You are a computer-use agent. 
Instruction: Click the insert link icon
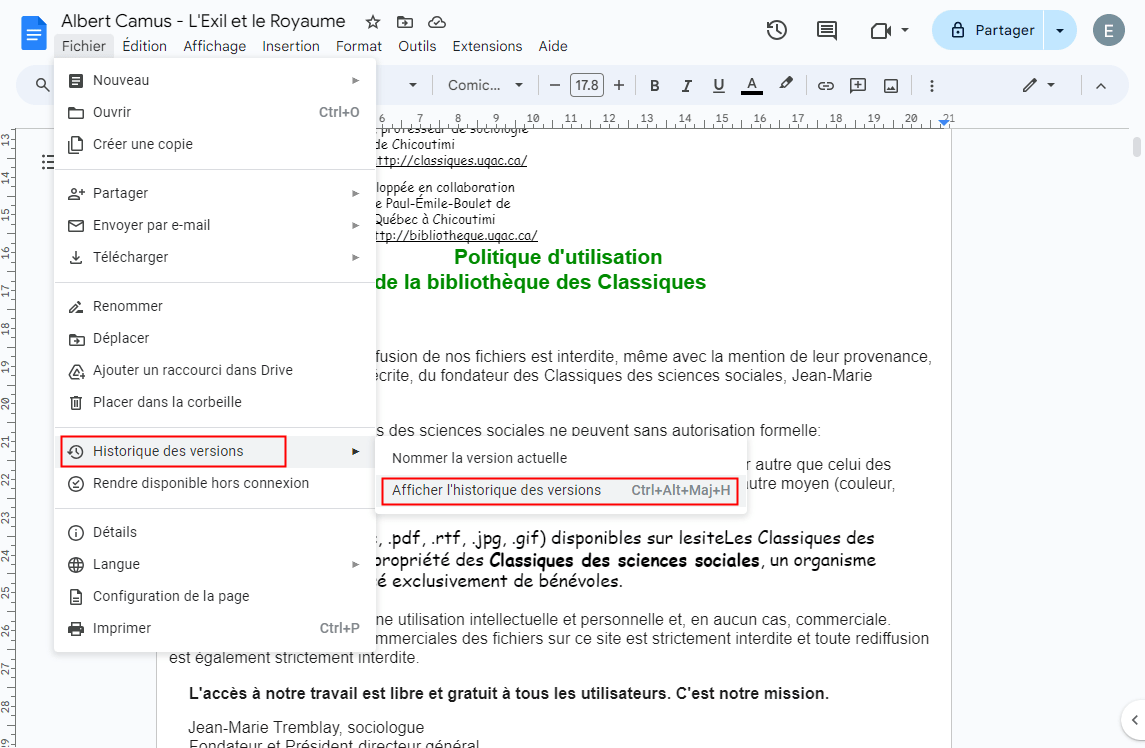(x=826, y=86)
